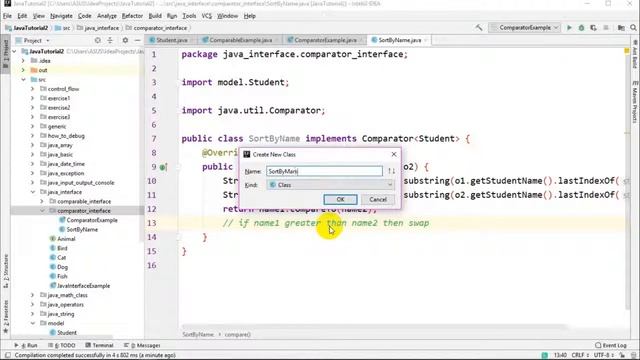Open the Kind dropdown in dialog
This screenshot has height=360, width=640.
(x=330, y=185)
